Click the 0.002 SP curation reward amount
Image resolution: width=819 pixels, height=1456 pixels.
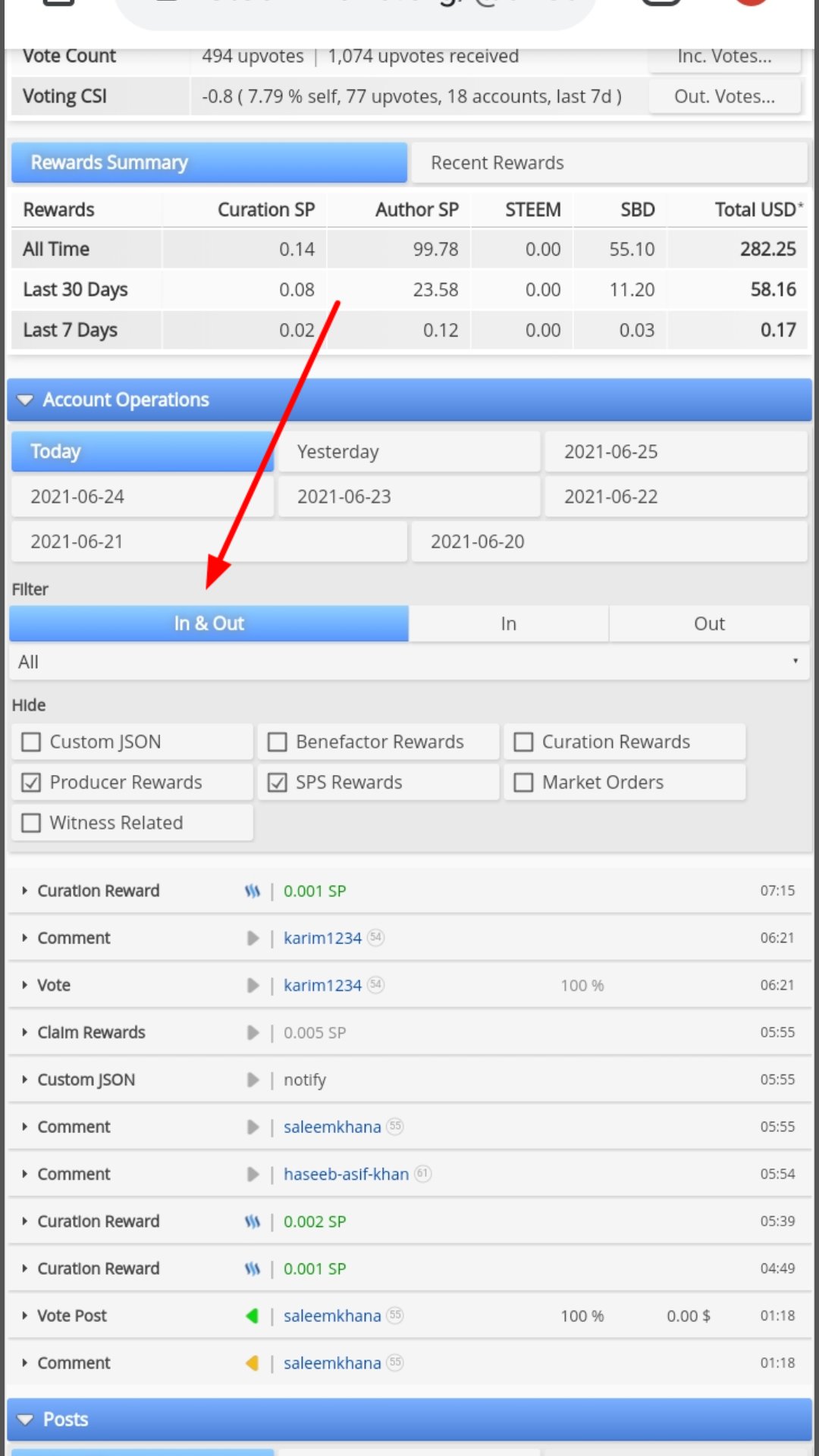[x=315, y=1222]
